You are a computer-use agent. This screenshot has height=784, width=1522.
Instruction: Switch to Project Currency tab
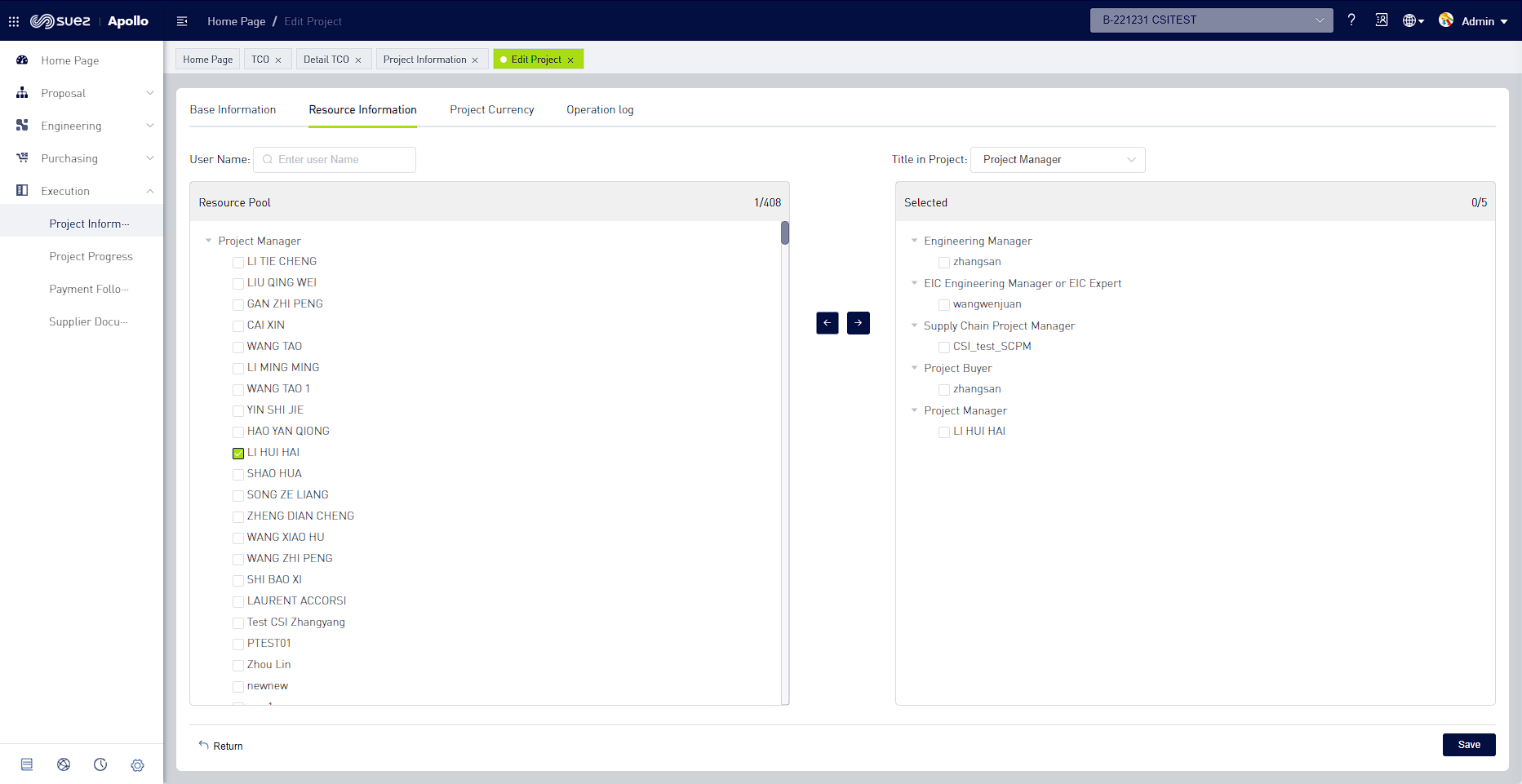click(x=492, y=110)
